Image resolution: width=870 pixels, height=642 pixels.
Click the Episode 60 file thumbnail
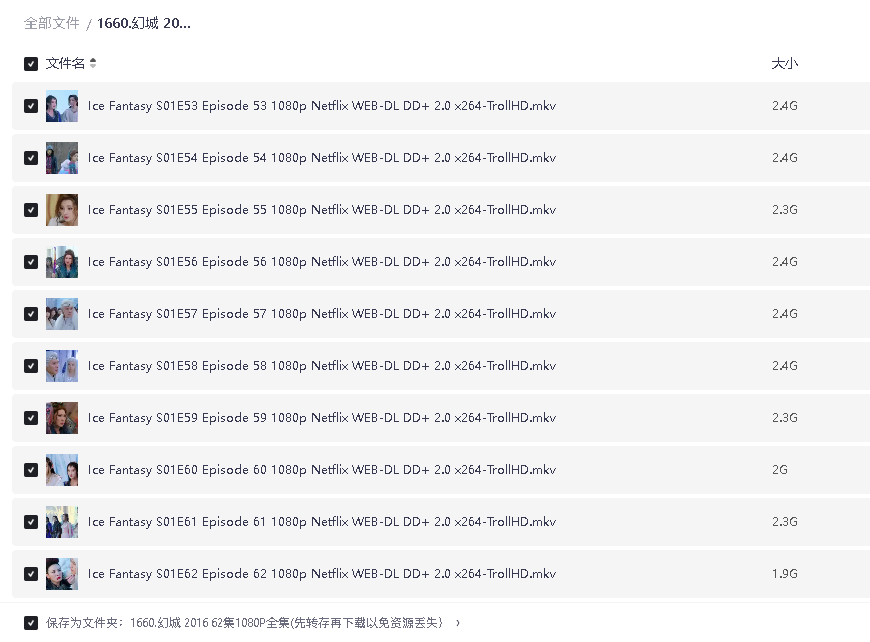pyautogui.click(x=62, y=470)
